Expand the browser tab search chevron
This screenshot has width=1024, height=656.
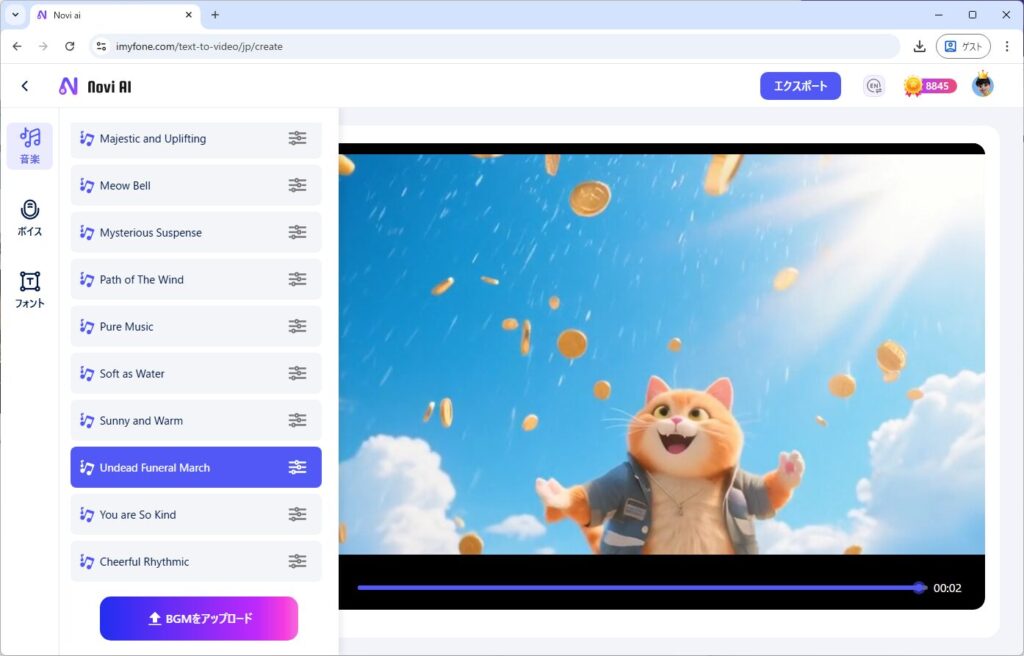(x=15, y=15)
